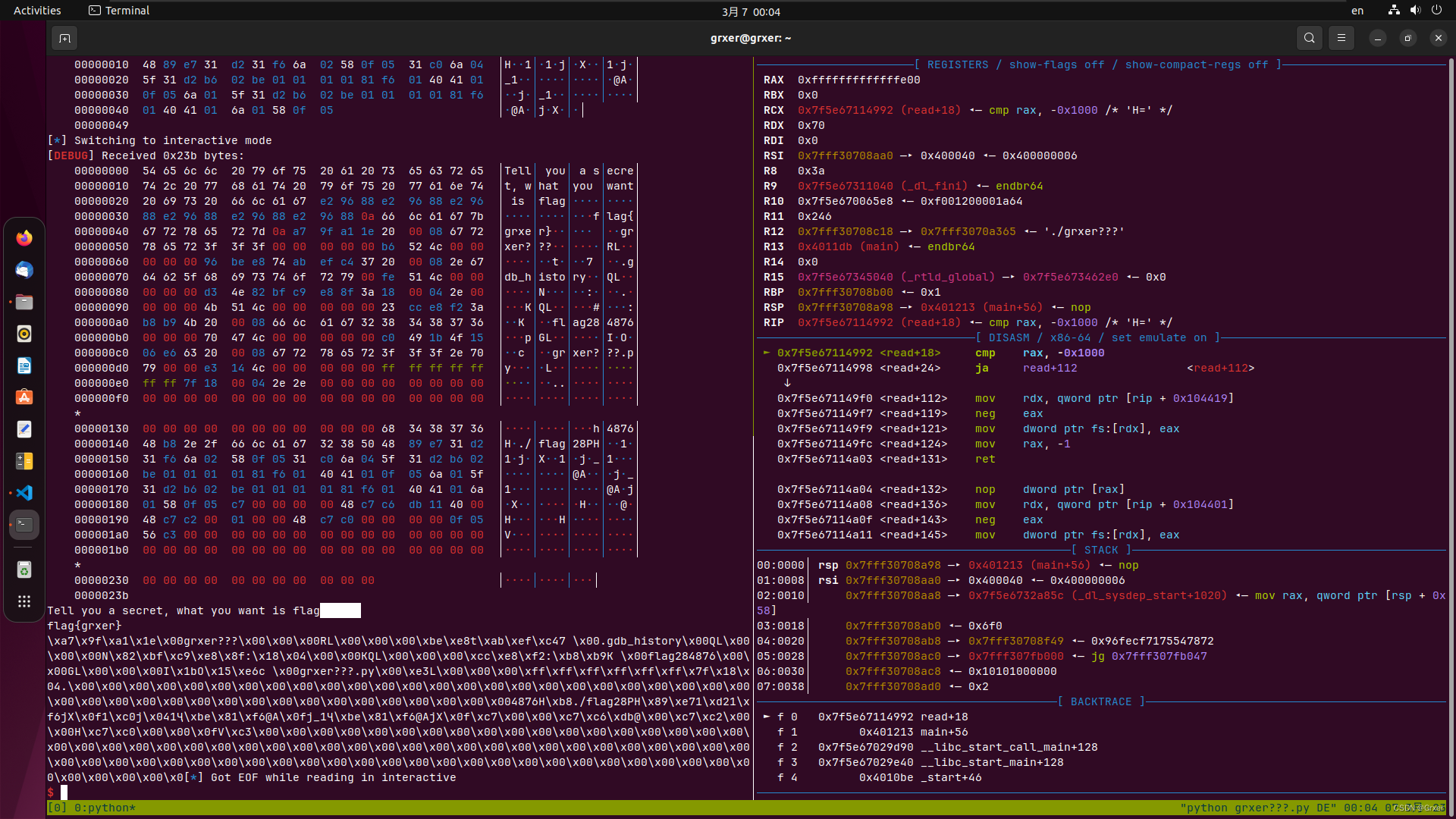Open the Trash icon in dock
The width and height of the screenshot is (1456, 819).
[x=24, y=570]
